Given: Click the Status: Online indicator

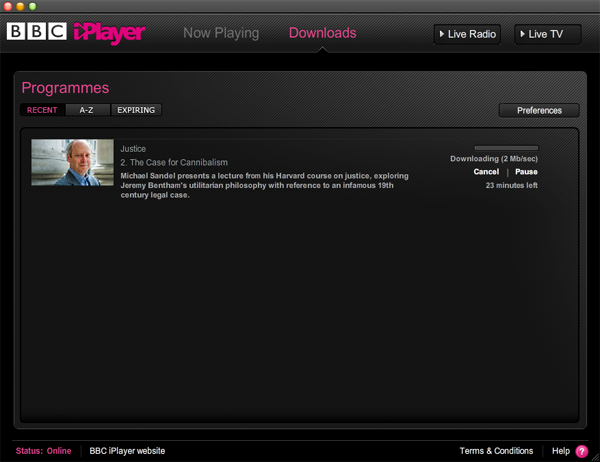Looking at the screenshot, I should coord(43,451).
